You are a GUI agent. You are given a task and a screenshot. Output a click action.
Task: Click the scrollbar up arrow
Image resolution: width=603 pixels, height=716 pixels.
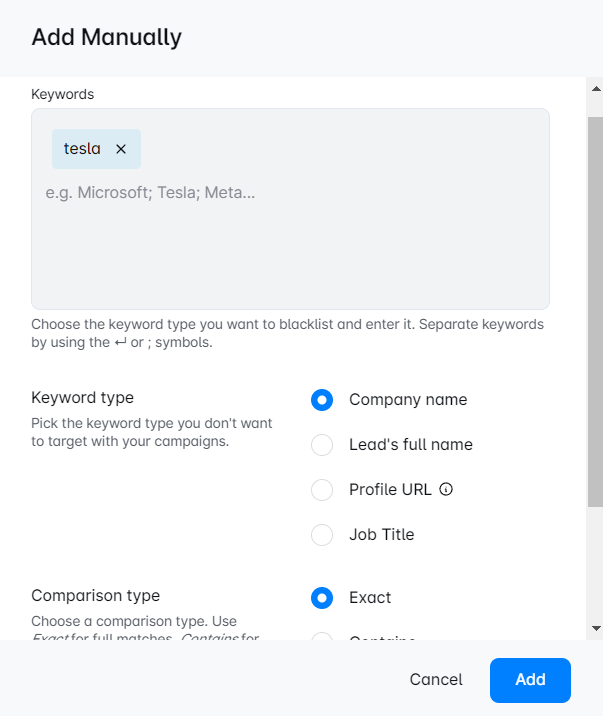595,89
